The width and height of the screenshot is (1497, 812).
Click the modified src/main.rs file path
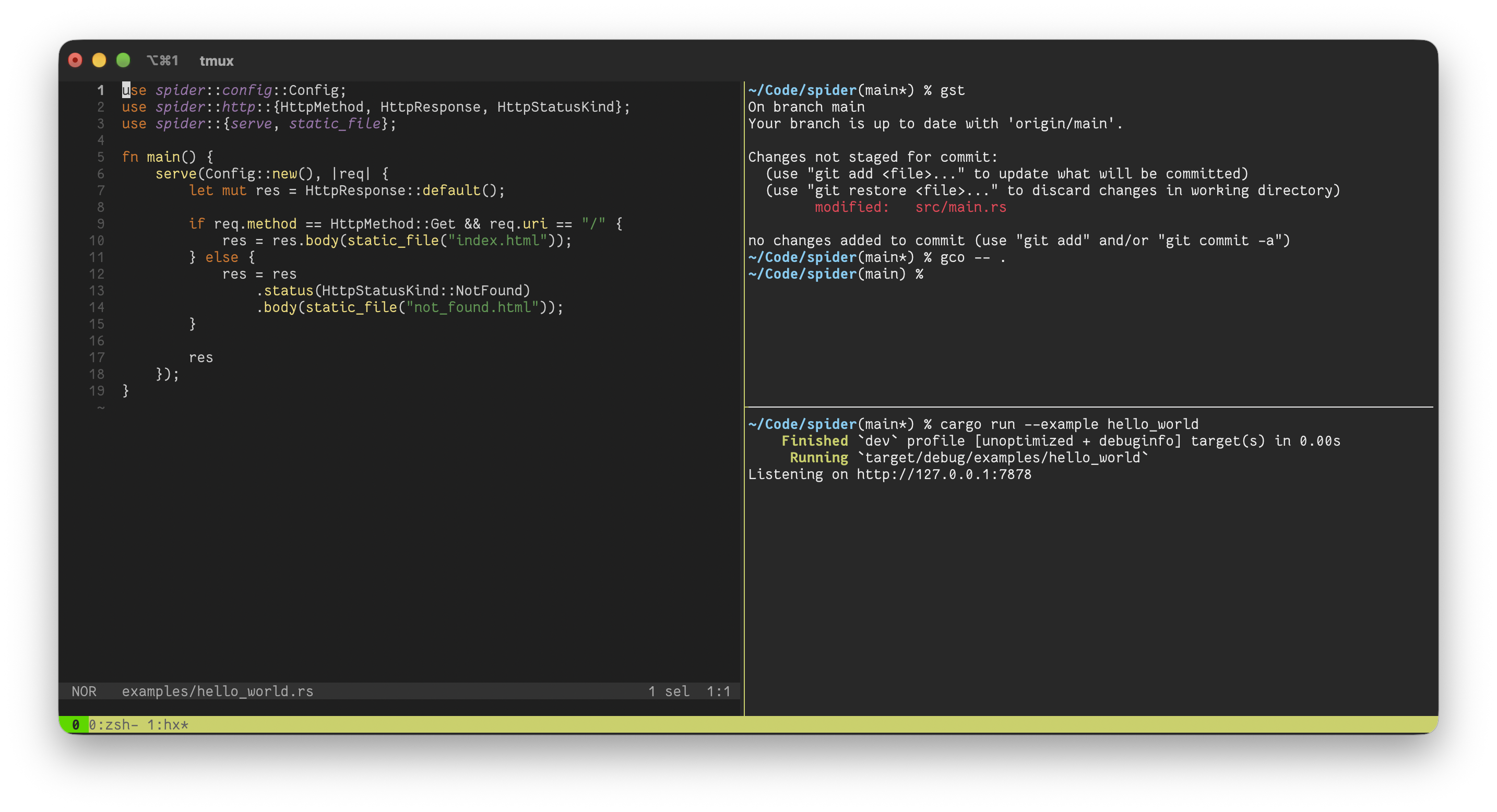[x=960, y=207]
